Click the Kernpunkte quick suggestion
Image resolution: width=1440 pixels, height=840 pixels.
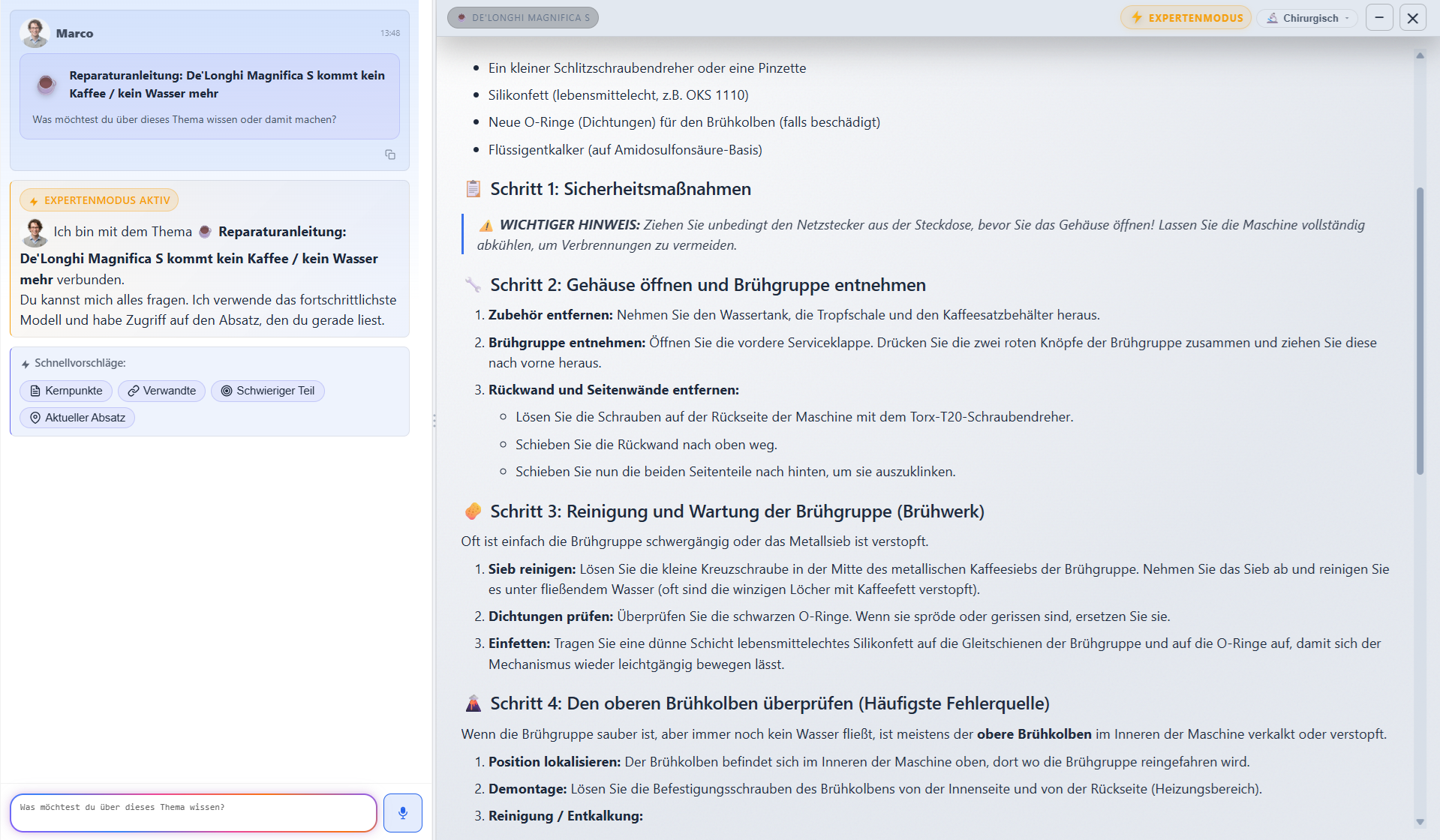66,391
